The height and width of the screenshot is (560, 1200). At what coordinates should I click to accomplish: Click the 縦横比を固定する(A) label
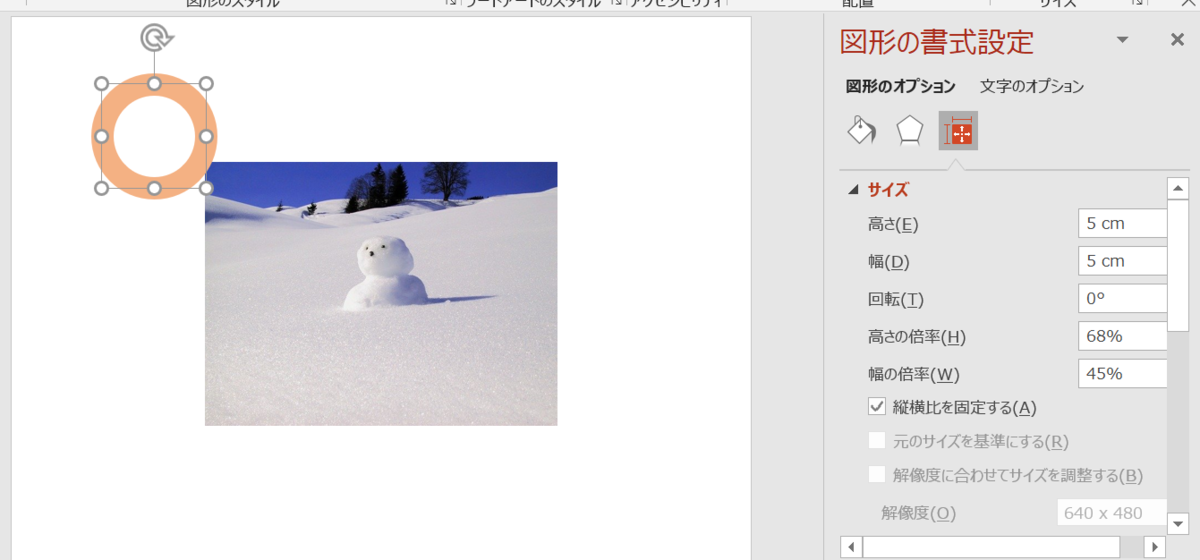click(x=965, y=407)
